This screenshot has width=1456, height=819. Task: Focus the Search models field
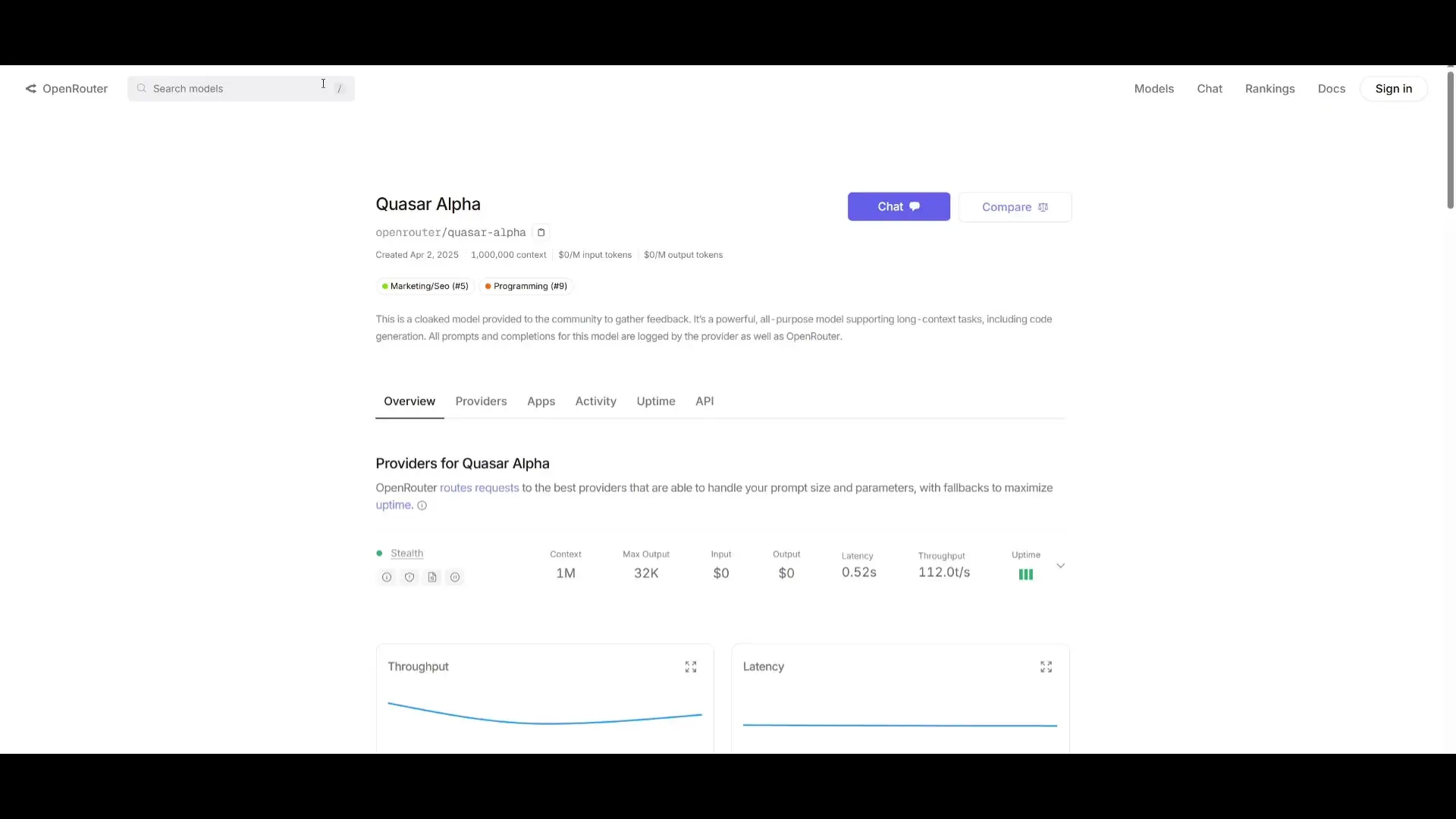(241, 89)
